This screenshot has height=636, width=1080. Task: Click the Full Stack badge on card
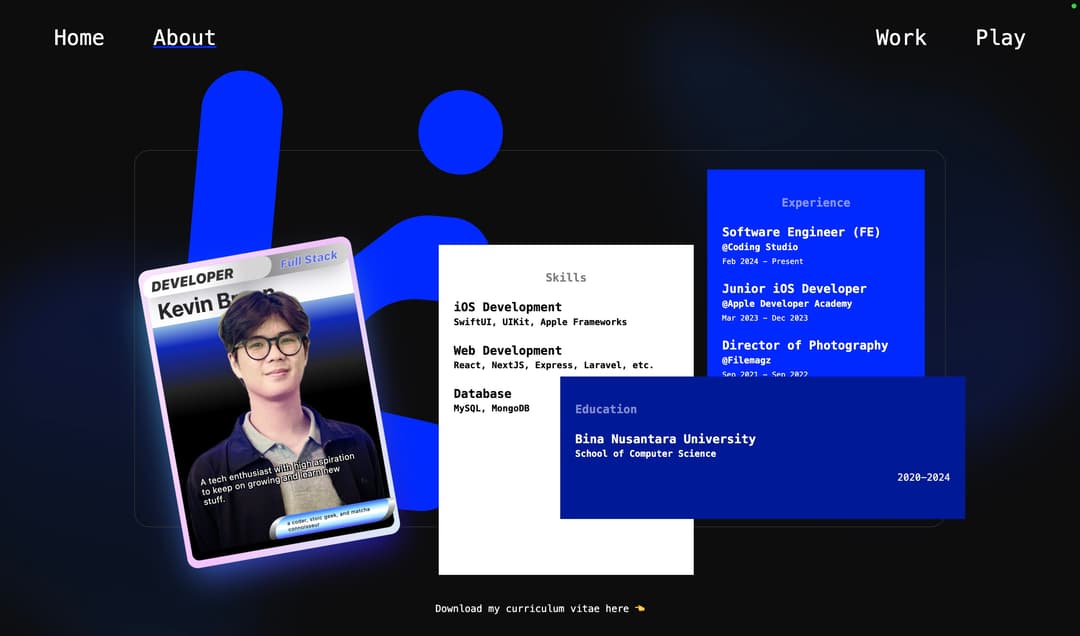coord(309,259)
